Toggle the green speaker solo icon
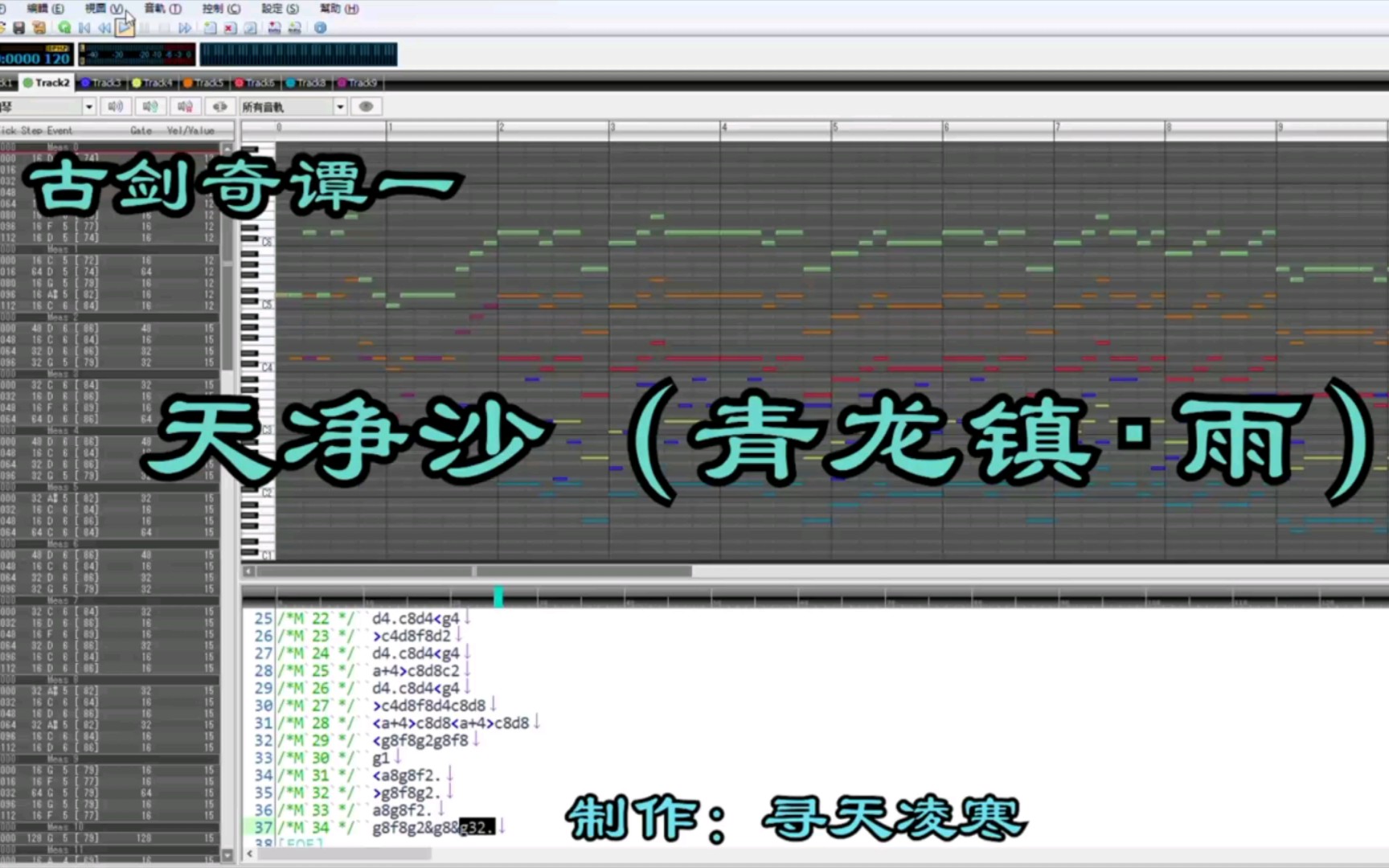This screenshot has height=868, width=1389. point(150,106)
